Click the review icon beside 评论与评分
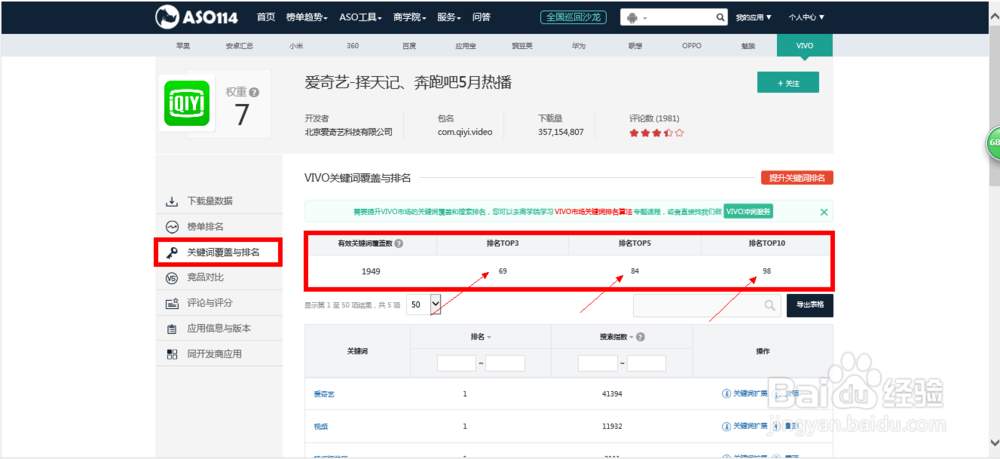The height and width of the screenshot is (459, 1000). tap(172, 303)
